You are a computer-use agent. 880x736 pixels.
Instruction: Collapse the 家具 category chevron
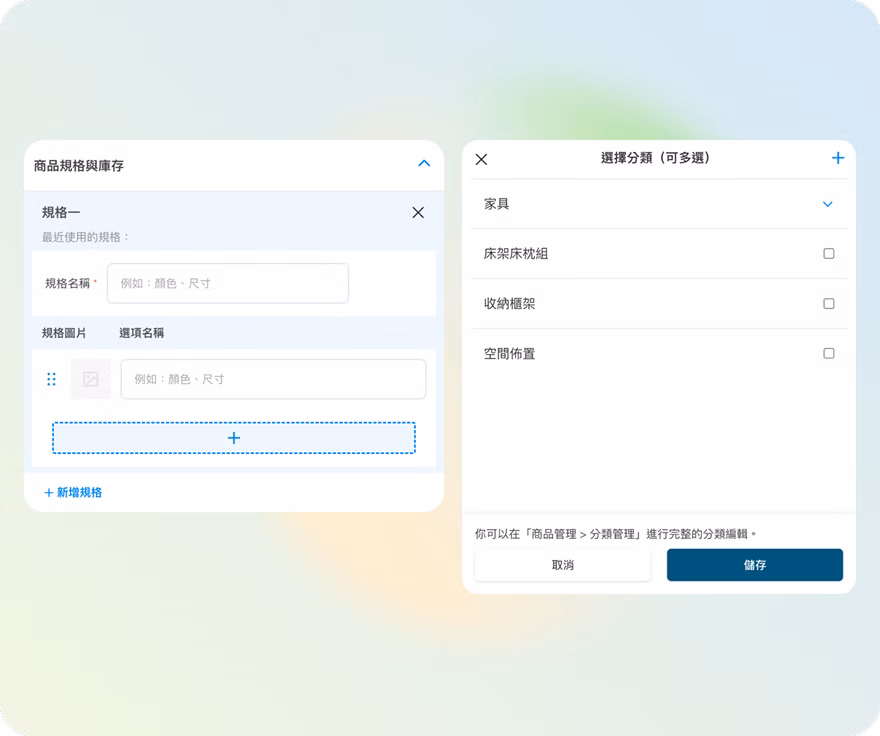click(x=828, y=204)
